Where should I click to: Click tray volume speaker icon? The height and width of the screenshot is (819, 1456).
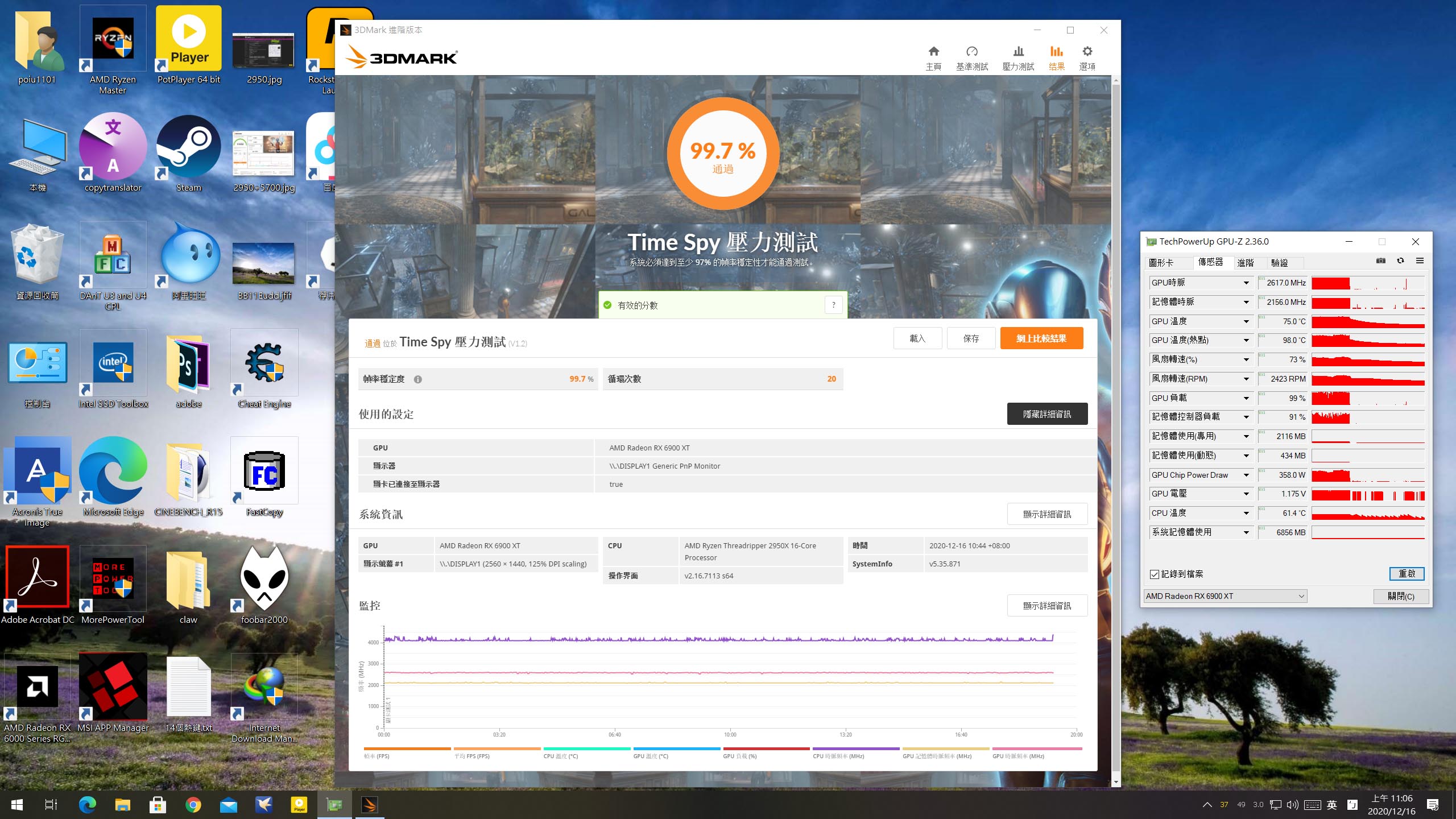point(1293,805)
